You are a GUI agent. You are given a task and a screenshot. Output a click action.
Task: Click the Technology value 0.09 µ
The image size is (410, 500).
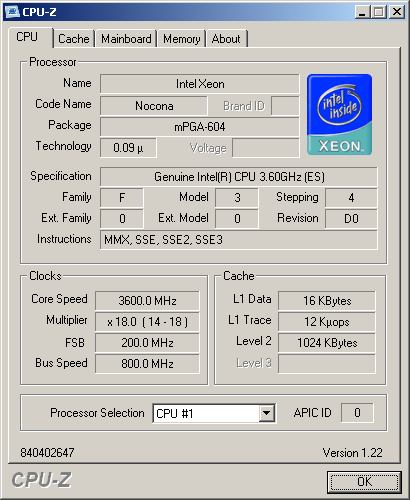(x=128, y=148)
